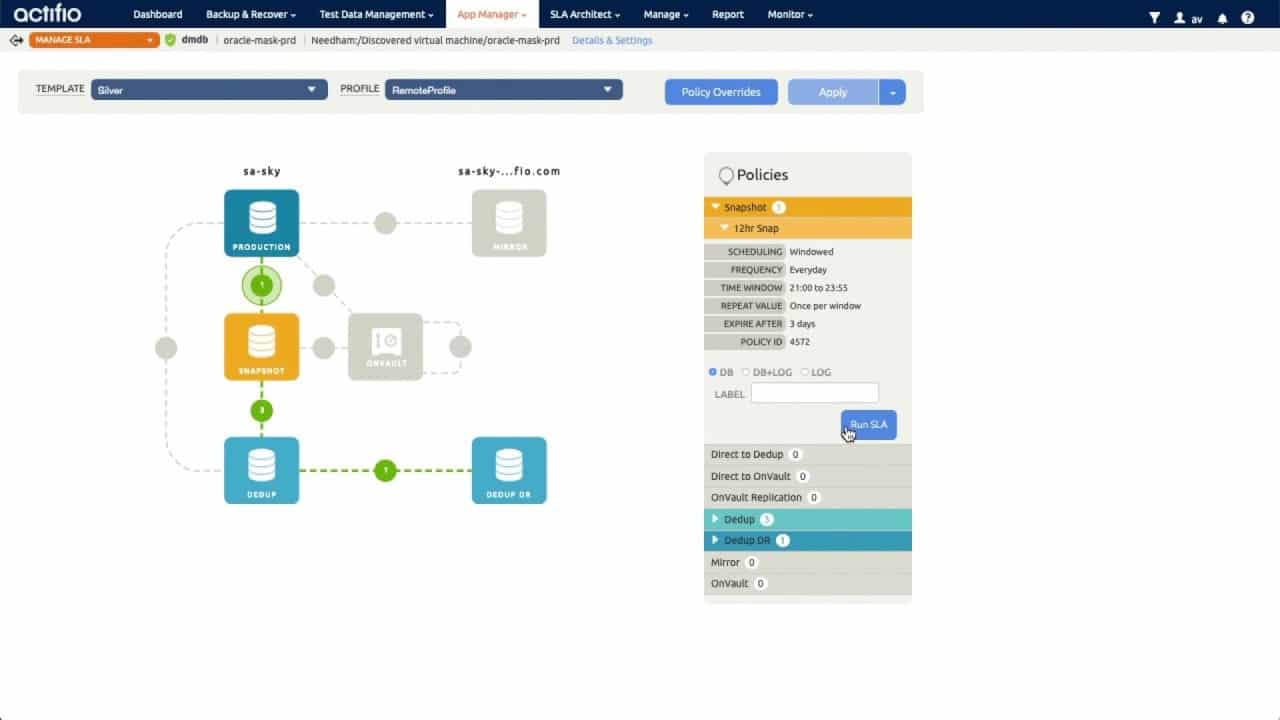1280x720 pixels.
Task: Click the Policy Overrides button
Action: click(x=721, y=92)
